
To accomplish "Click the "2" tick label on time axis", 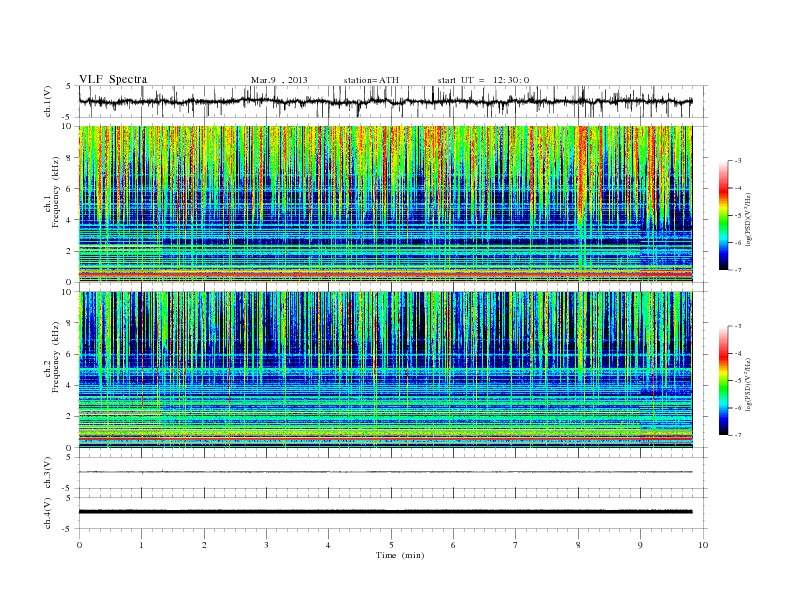I will pos(204,545).
